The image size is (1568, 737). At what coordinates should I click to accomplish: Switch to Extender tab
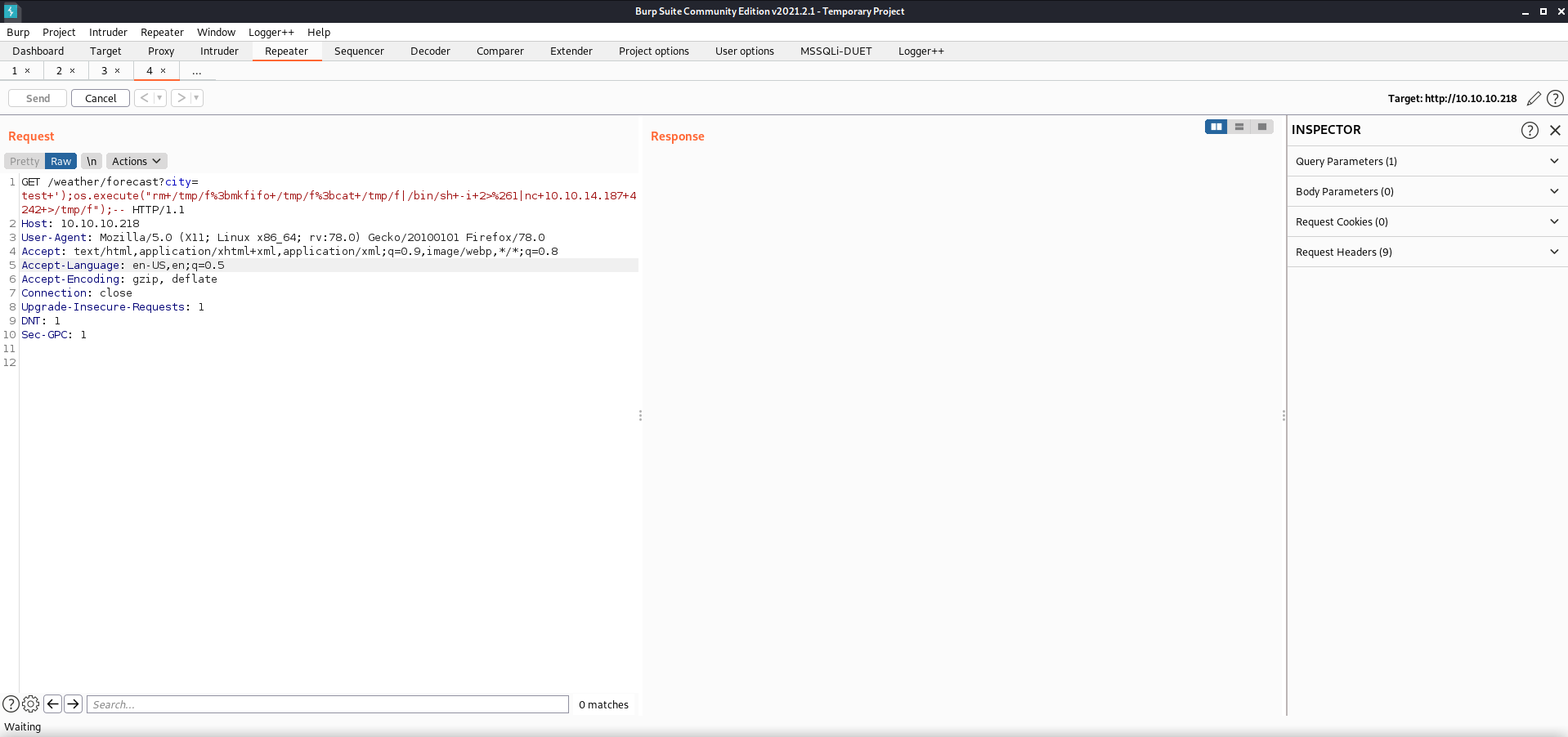tap(571, 51)
